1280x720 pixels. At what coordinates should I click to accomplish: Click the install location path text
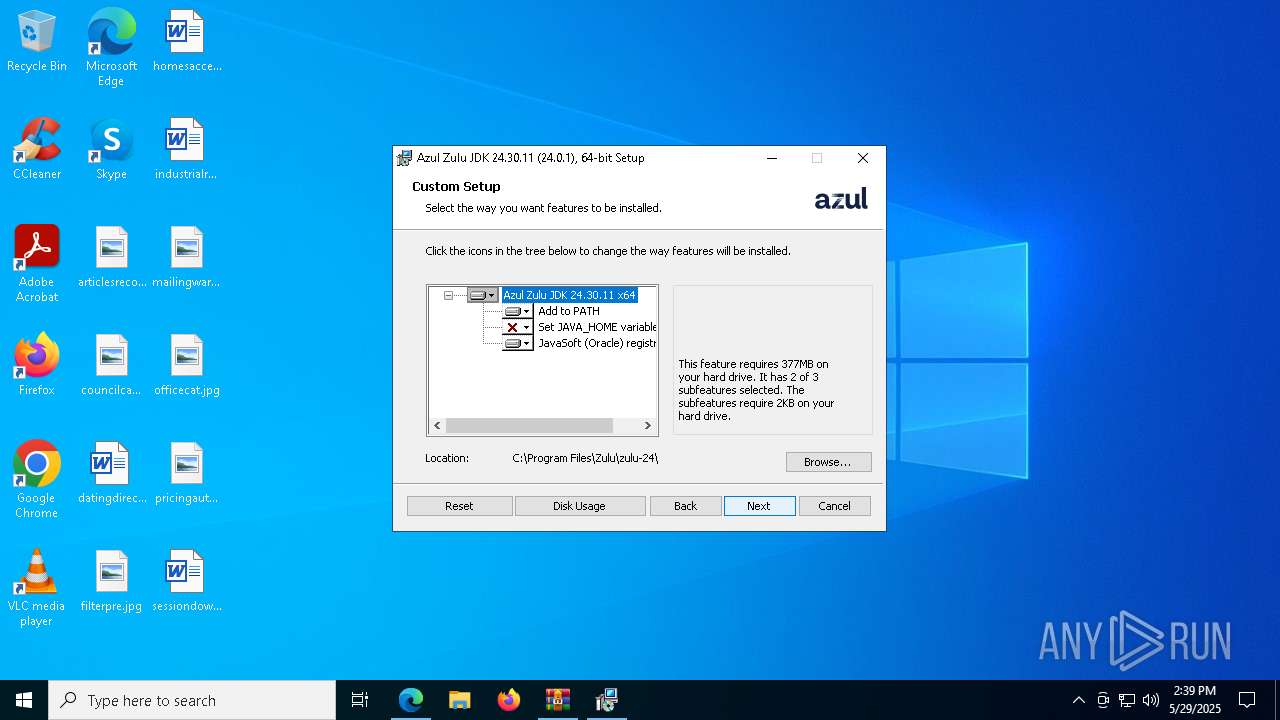pyautogui.click(x=585, y=458)
